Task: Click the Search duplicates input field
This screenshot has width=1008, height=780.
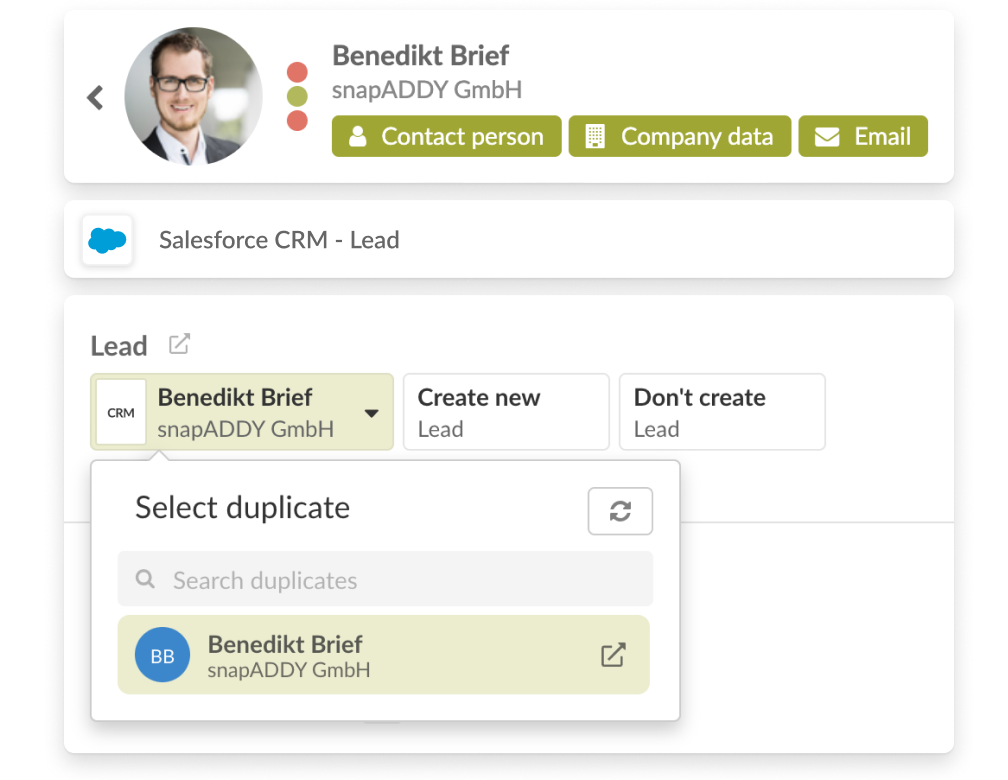Action: [x=385, y=579]
